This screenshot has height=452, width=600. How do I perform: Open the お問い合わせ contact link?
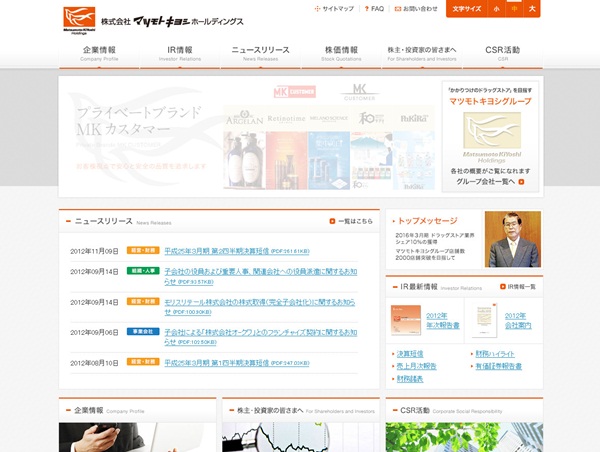point(416,8)
